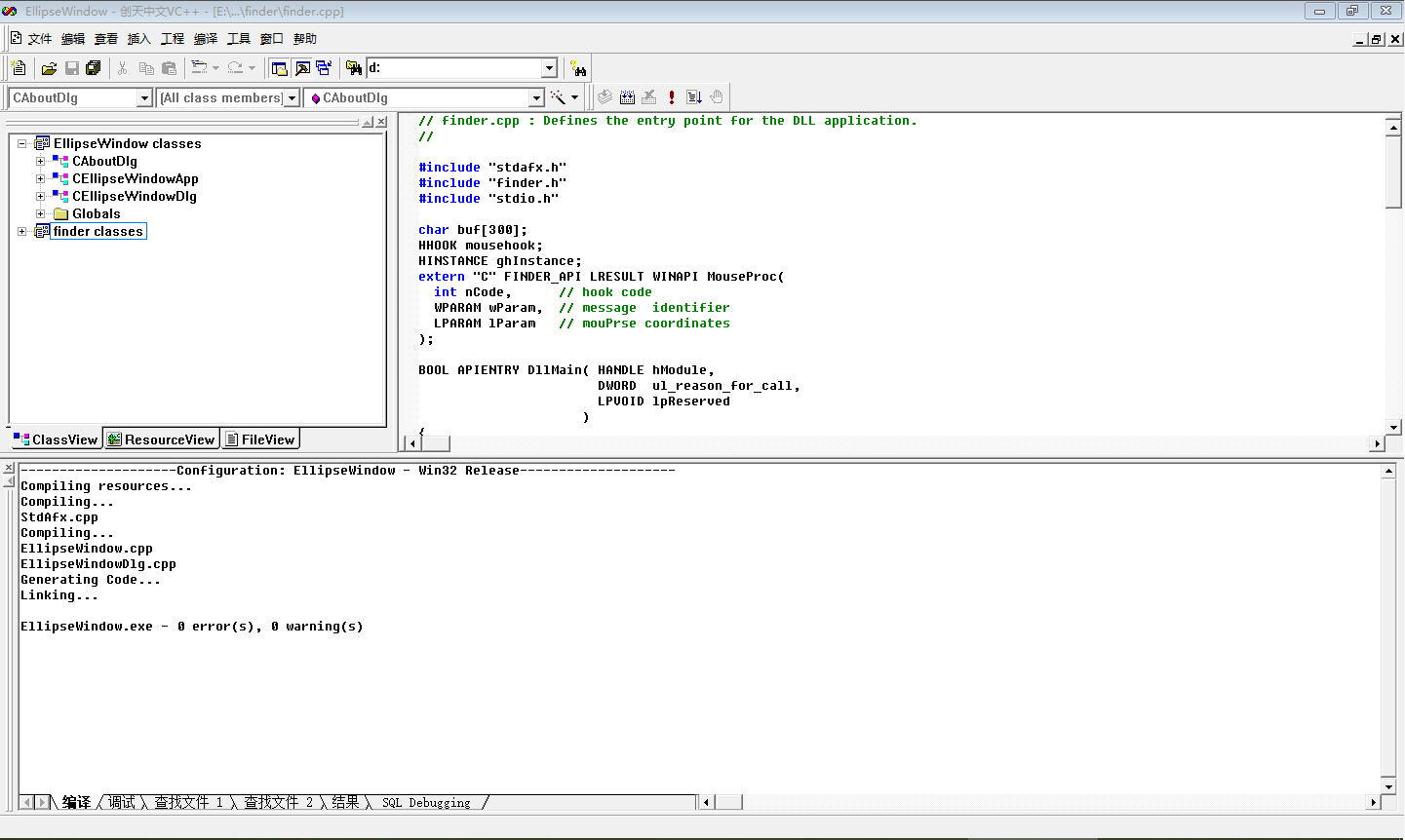The width and height of the screenshot is (1405, 840).
Task: Switch to the SQL Debugging output tab
Action: coord(426,802)
